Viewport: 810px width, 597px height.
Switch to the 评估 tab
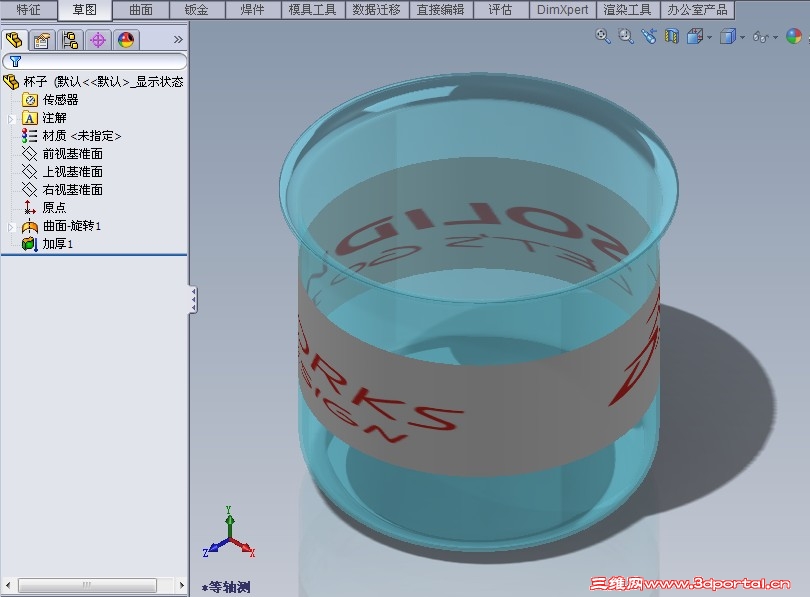[501, 10]
